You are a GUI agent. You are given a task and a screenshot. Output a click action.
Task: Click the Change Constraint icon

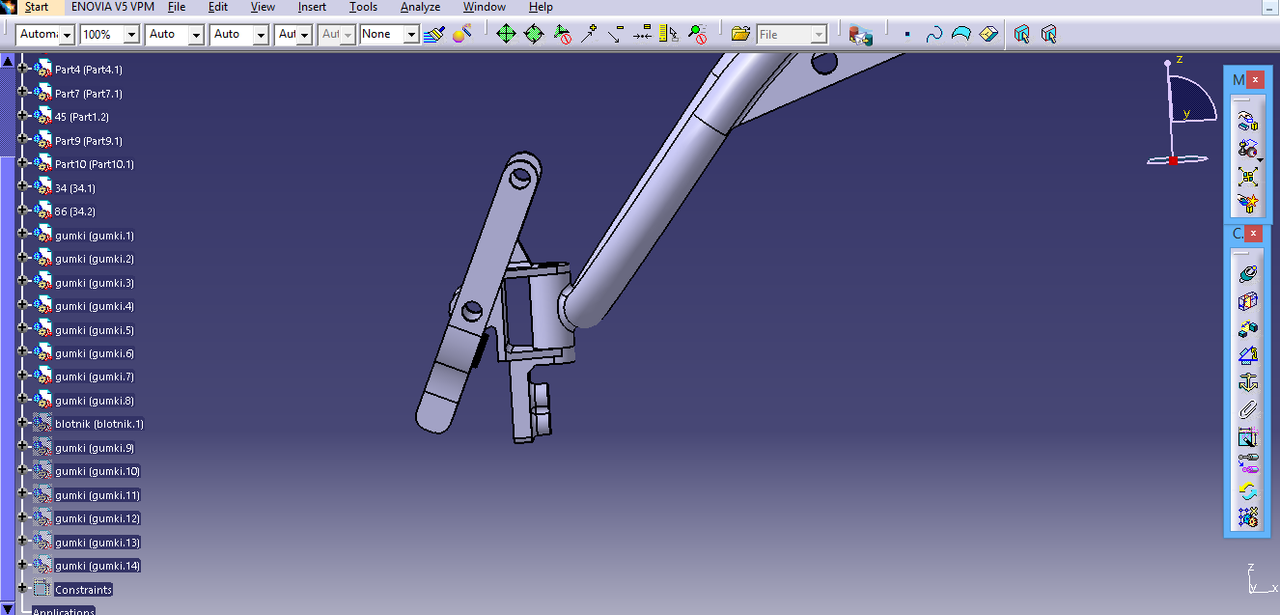[1247, 490]
